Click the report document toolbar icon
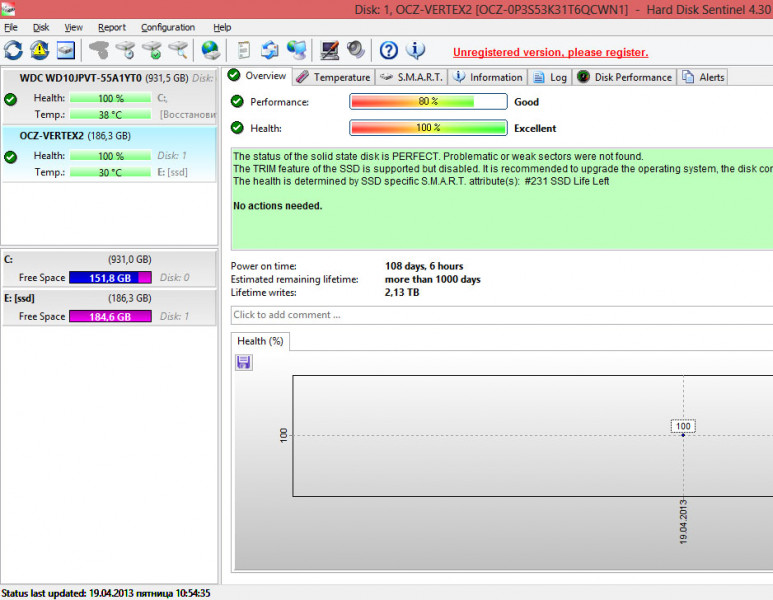773x600 pixels. click(244, 50)
